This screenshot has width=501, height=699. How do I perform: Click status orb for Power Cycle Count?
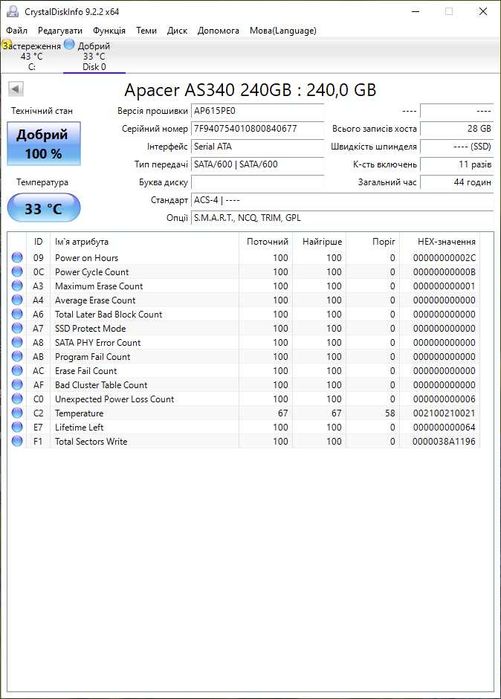[x=17, y=271]
